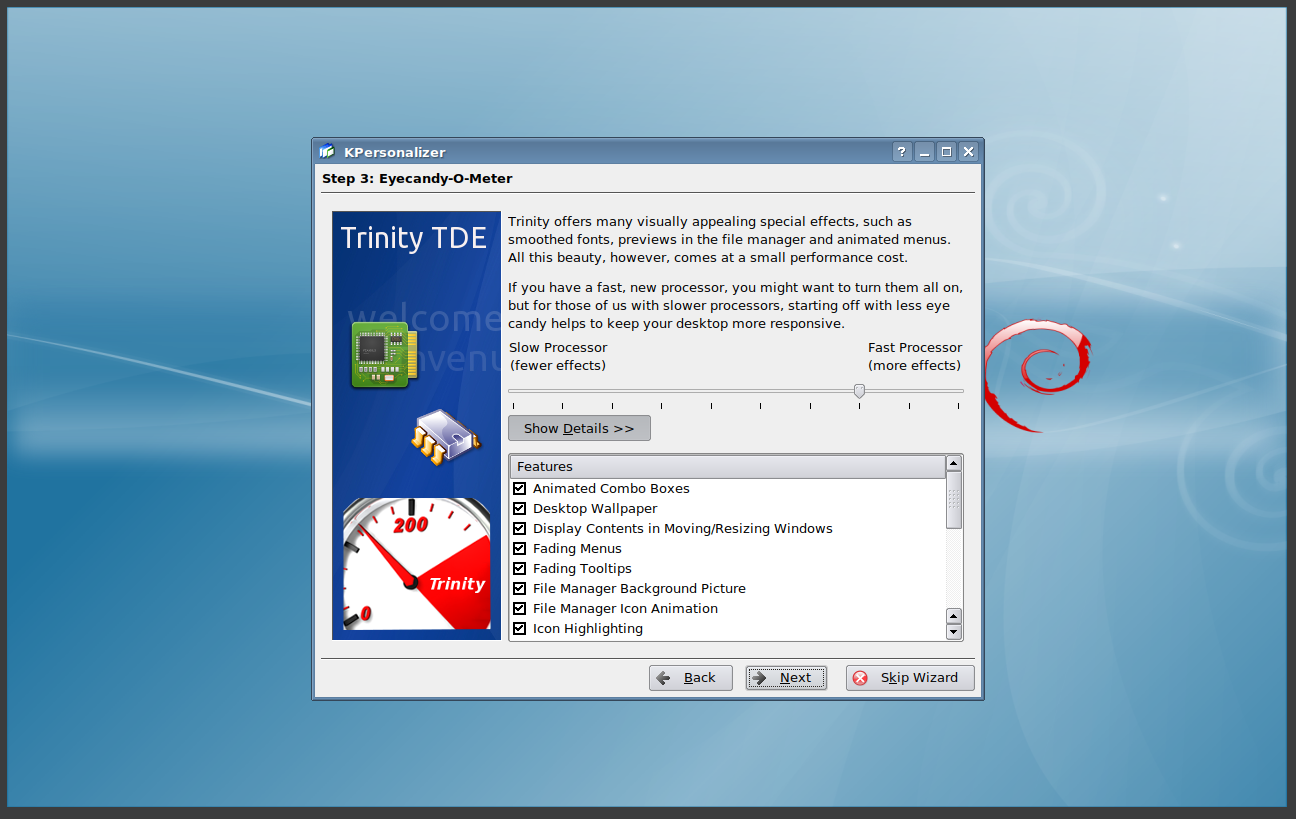Click the KPersonalizer title bar app icon
The width and height of the screenshot is (1296, 819).
click(x=327, y=152)
